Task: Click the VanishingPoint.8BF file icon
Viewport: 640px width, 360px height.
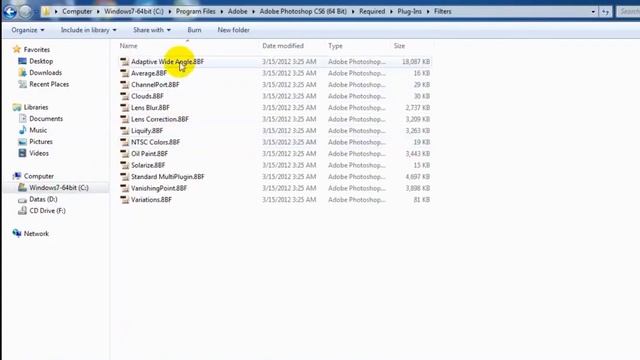Action: pos(124,188)
